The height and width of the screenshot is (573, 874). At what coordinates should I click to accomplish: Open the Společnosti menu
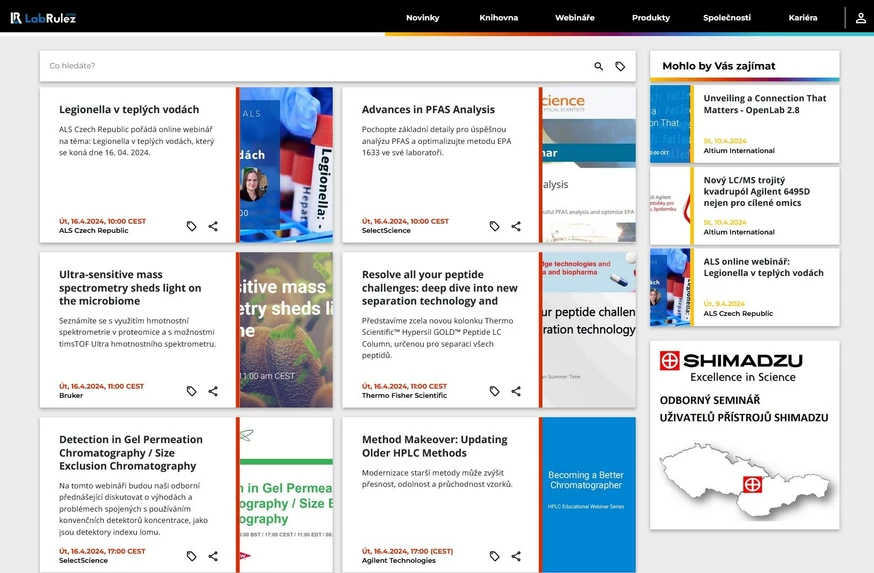pyautogui.click(x=727, y=18)
